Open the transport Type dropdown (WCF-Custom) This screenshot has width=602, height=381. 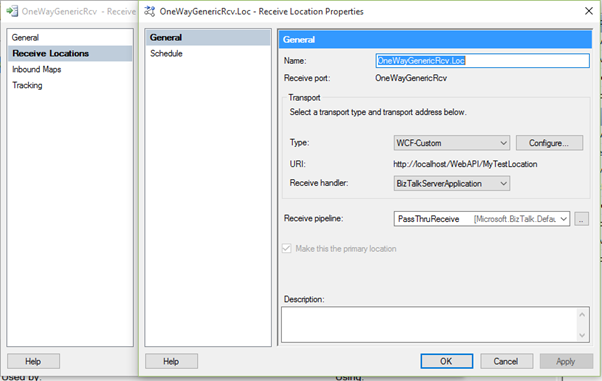452,143
